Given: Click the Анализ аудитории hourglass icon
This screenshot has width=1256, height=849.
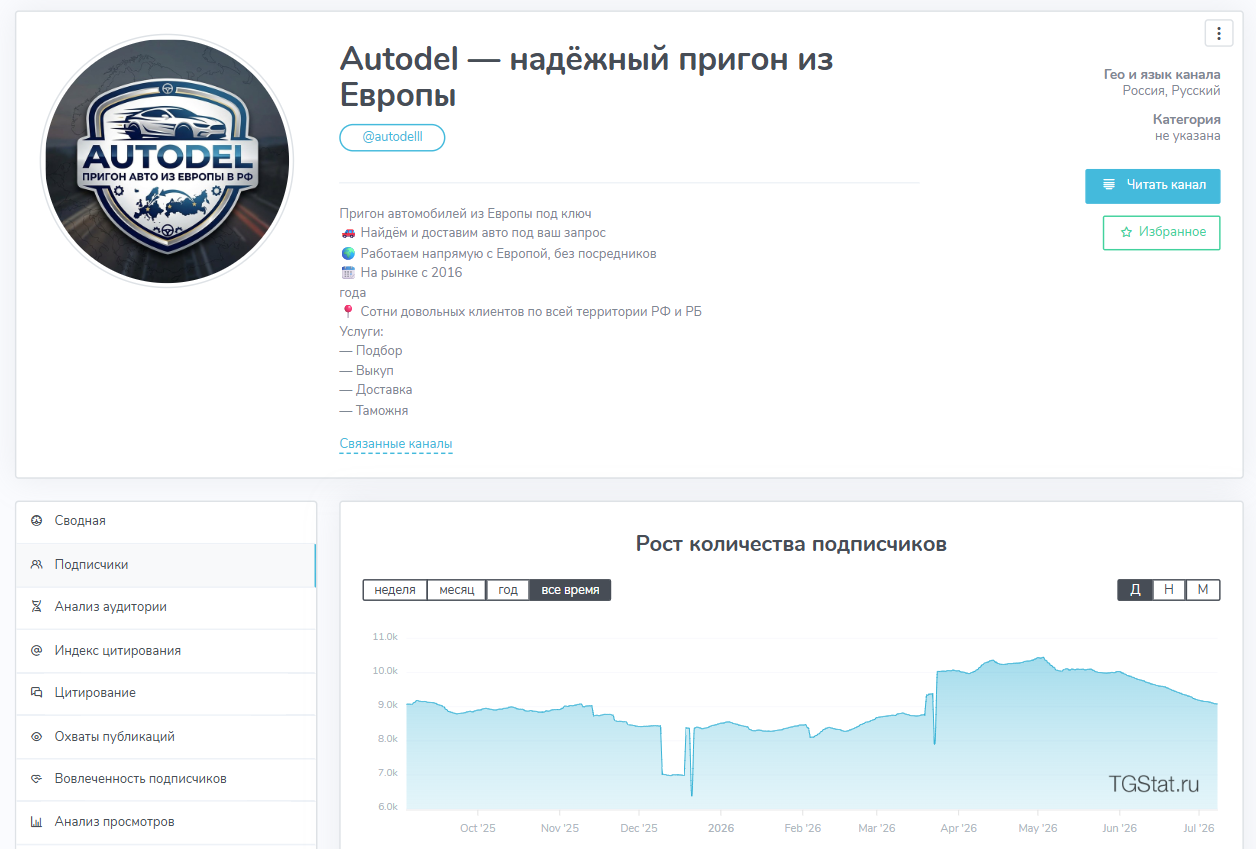Looking at the screenshot, I should pyautogui.click(x=36, y=607).
